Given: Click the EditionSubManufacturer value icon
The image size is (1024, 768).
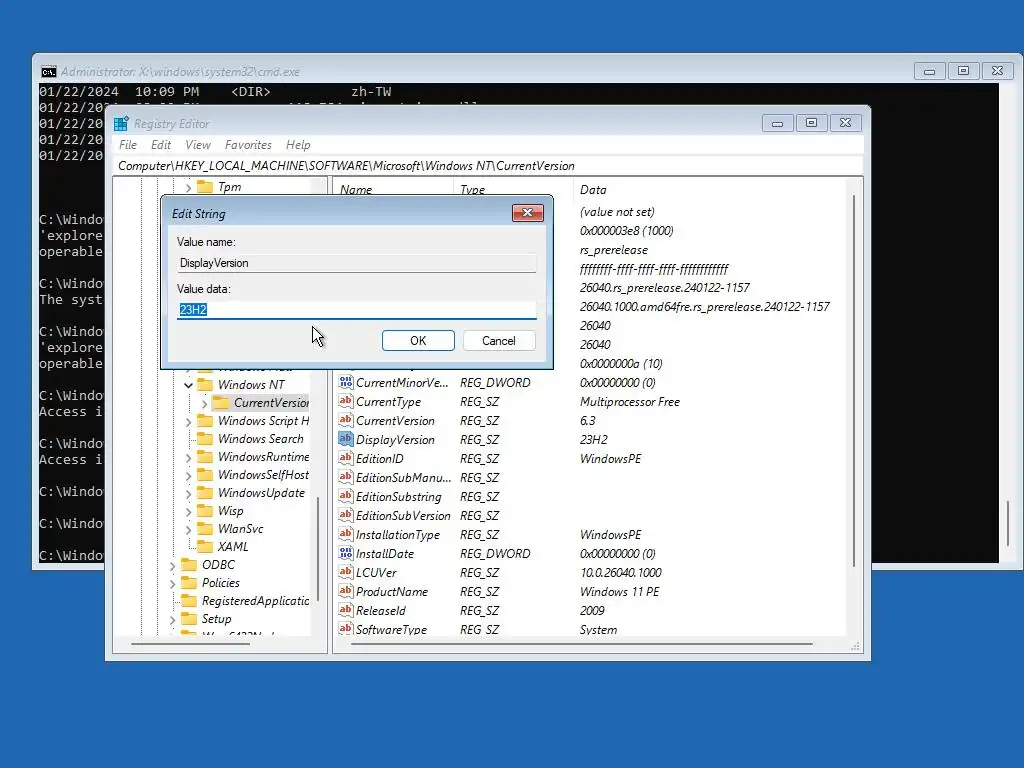Looking at the screenshot, I should pyautogui.click(x=345, y=477).
